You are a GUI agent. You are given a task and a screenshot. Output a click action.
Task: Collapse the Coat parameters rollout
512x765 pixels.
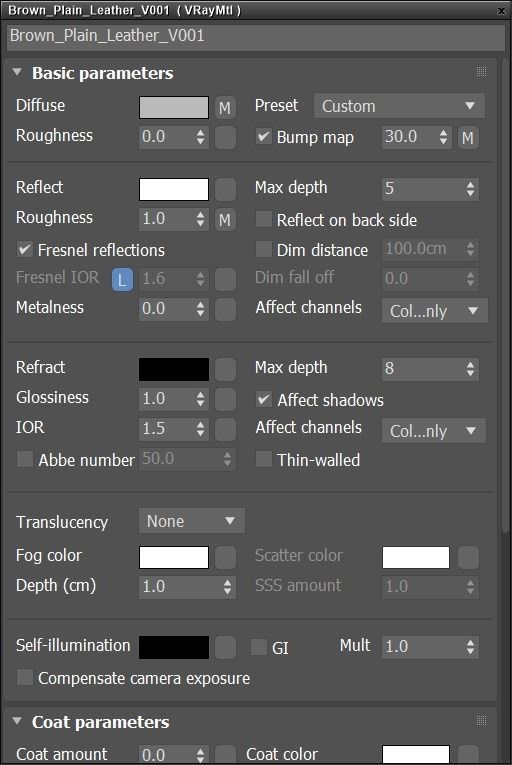tap(17, 721)
